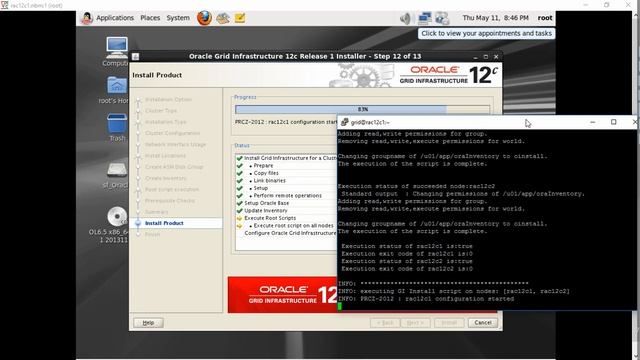640x360 pixels.
Task: Open the Computer desktop icon
Action: 117,51
